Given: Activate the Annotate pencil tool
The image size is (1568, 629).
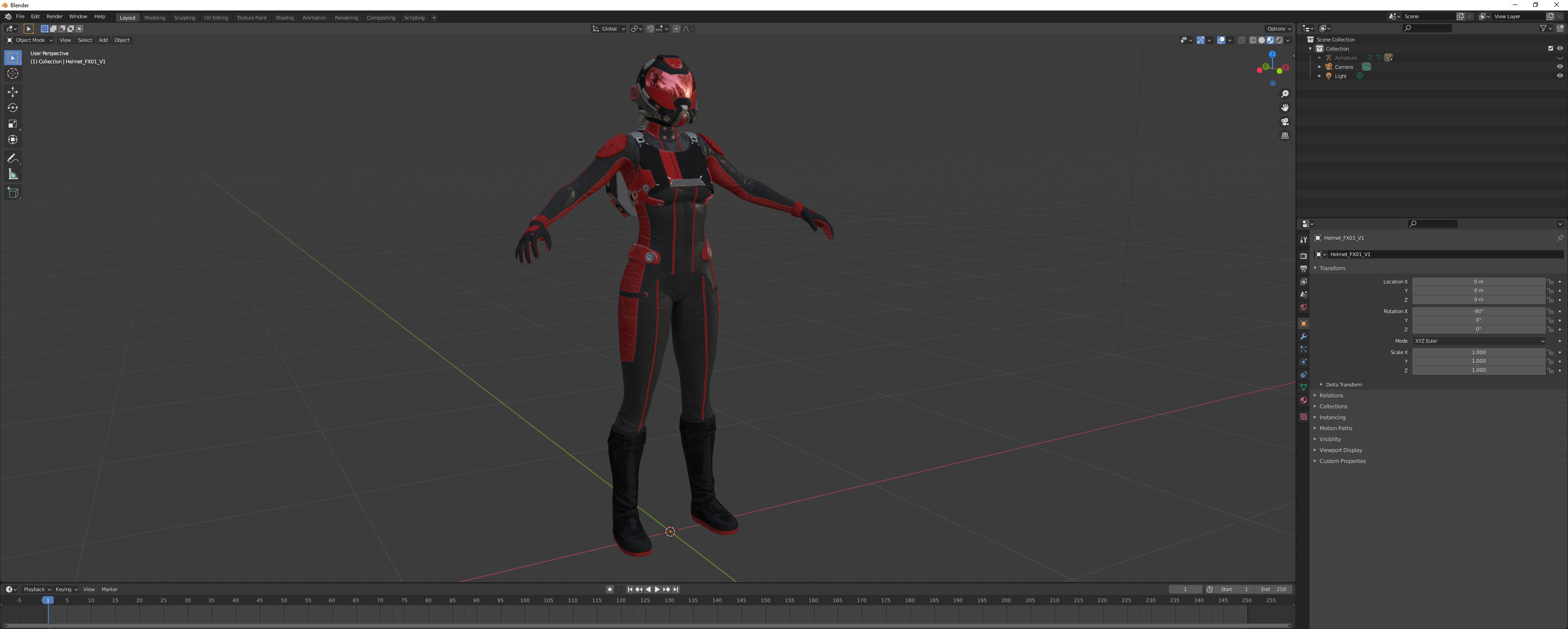Looking at the screenshot, I should point(13,158).
